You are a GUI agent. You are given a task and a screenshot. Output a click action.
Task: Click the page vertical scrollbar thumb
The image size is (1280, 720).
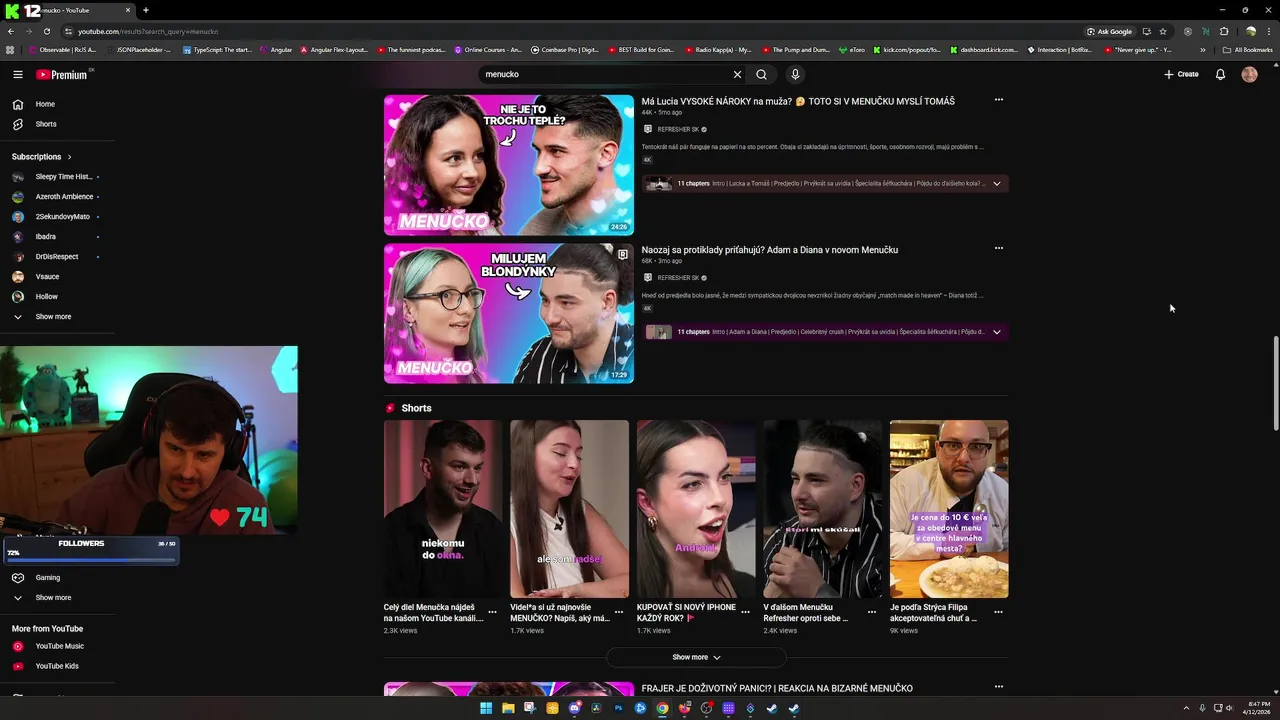1275,385
